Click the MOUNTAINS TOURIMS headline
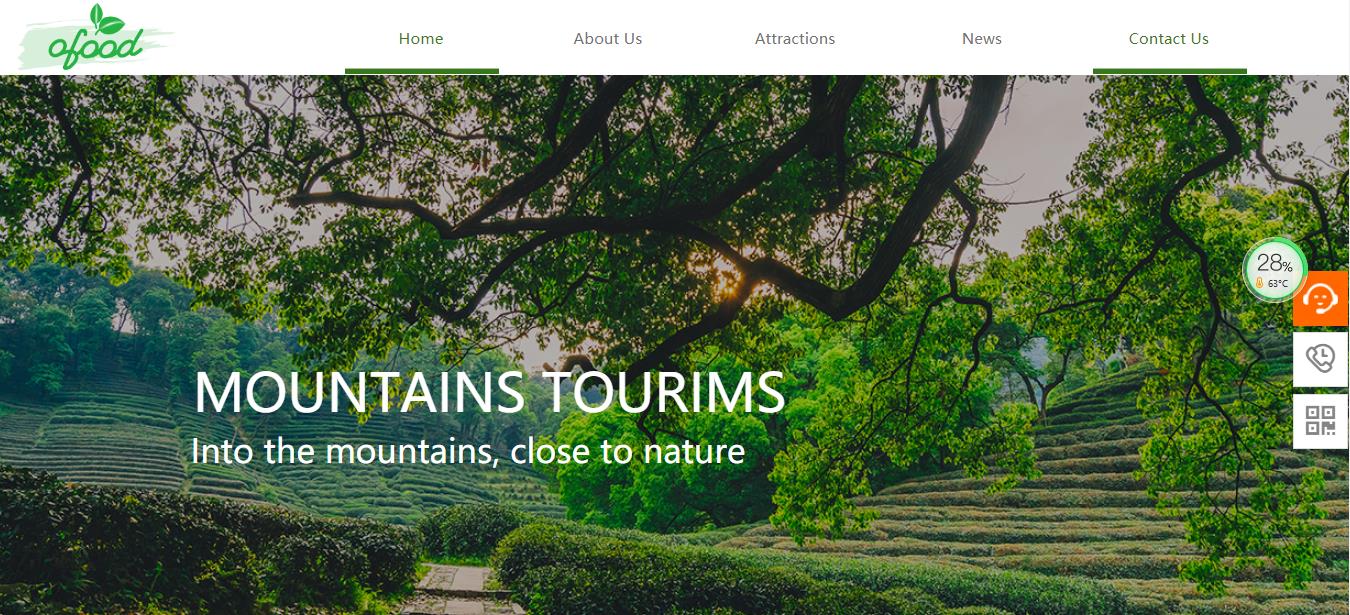 (x=490, y=392)
